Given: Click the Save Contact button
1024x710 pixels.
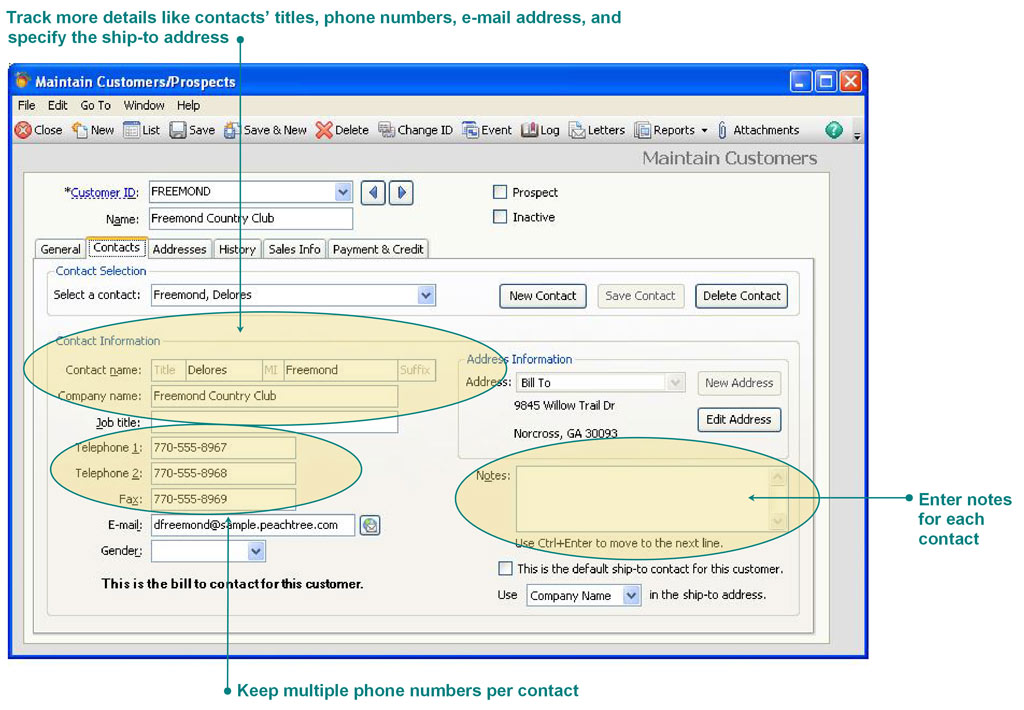Looking at the screenshot, I should click(640, 296).
